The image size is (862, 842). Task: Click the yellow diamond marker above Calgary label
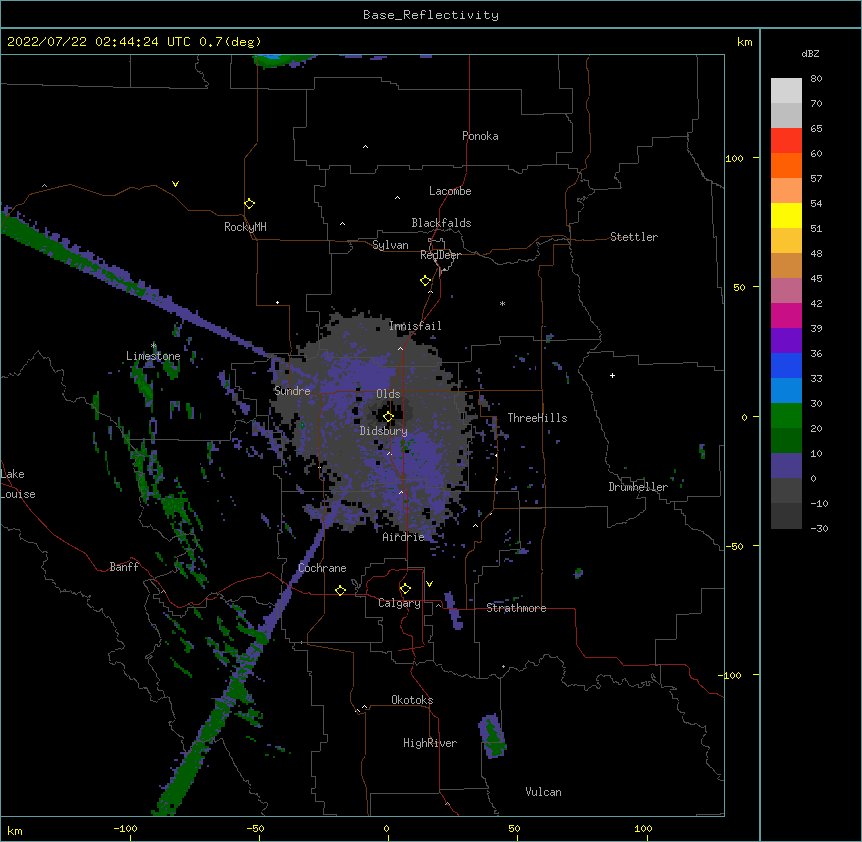(x=405, y=589)
